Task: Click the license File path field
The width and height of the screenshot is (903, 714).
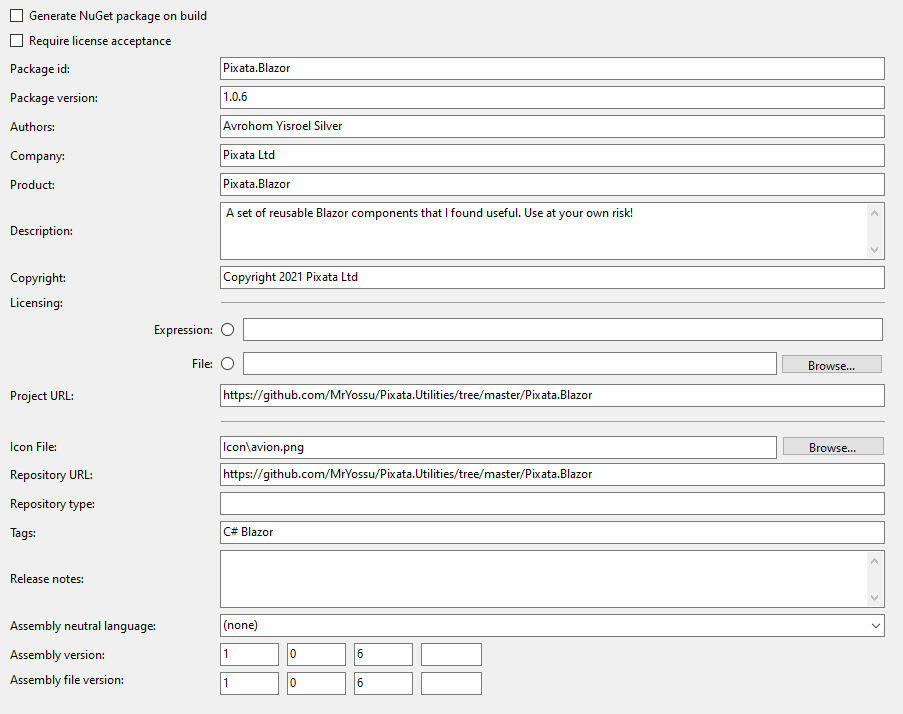Action: click(510, 363)
